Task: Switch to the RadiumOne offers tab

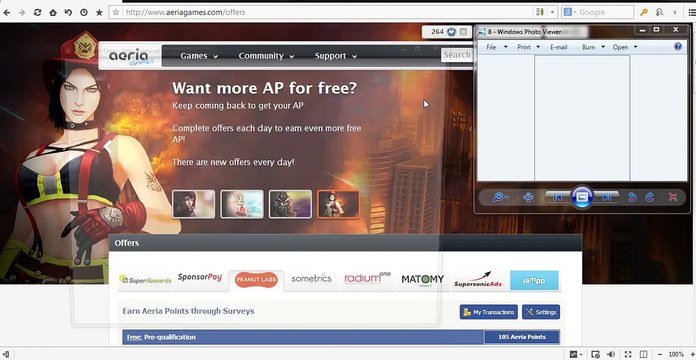Action: tap(367, 278)
